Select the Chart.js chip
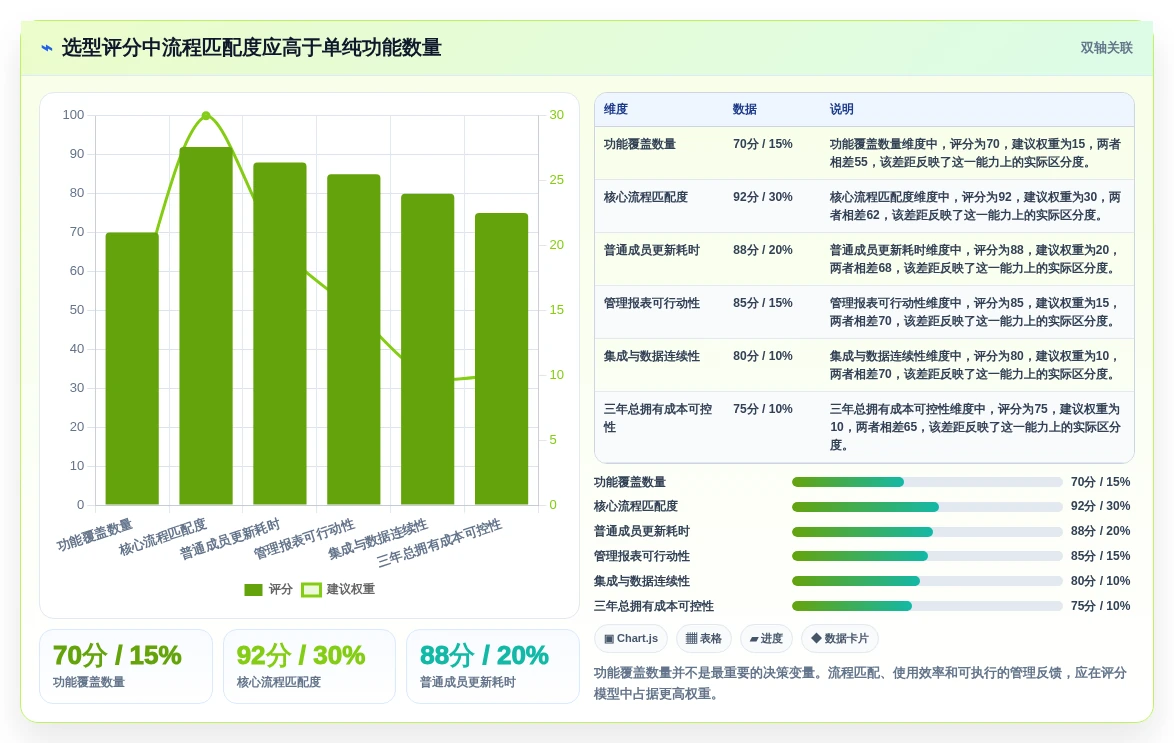Viewport: 1174px width, 743px height. tap(630, 638)
